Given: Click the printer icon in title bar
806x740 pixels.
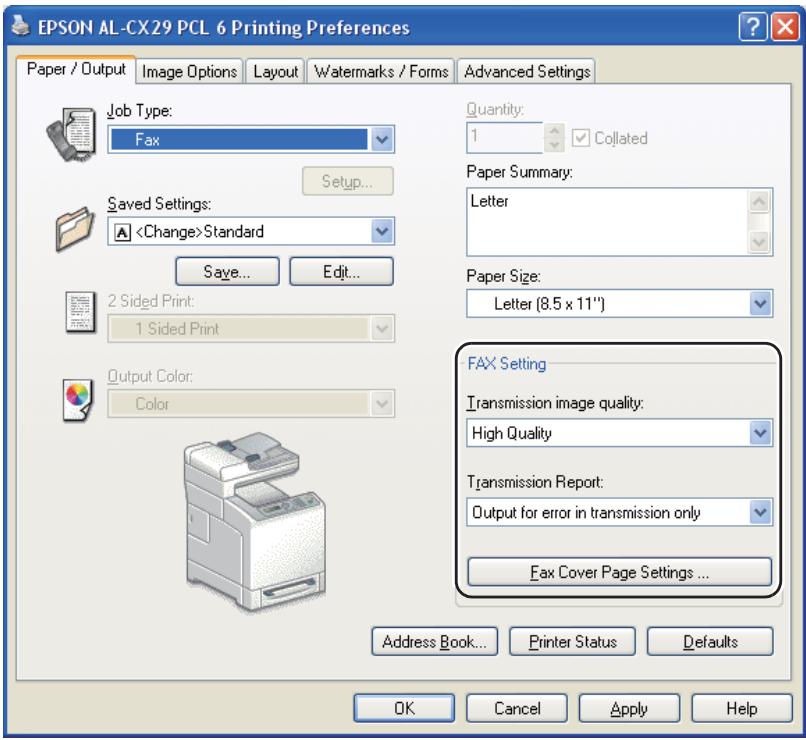Looking at the screenshot, I should pos(21,26).
